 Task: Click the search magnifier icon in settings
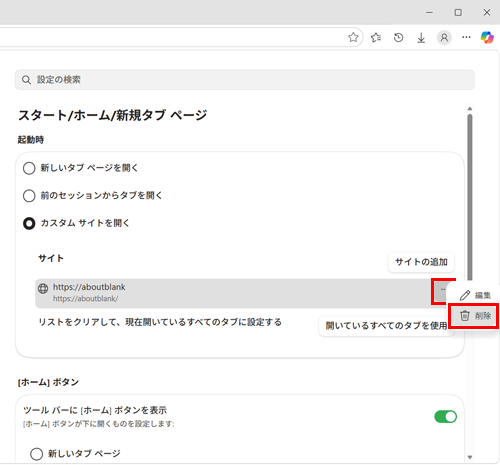pyautogui.click(x=26, y=80)
